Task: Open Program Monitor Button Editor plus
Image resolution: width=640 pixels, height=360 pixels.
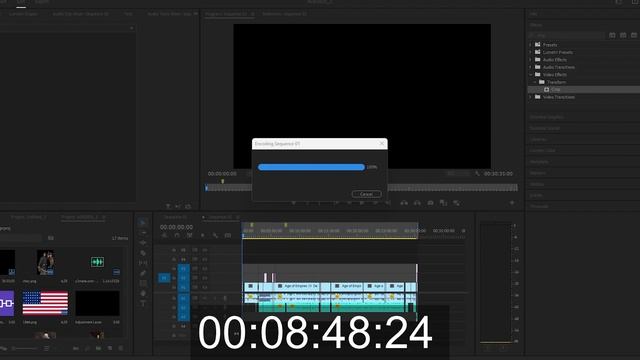Action: pos(512,203)
